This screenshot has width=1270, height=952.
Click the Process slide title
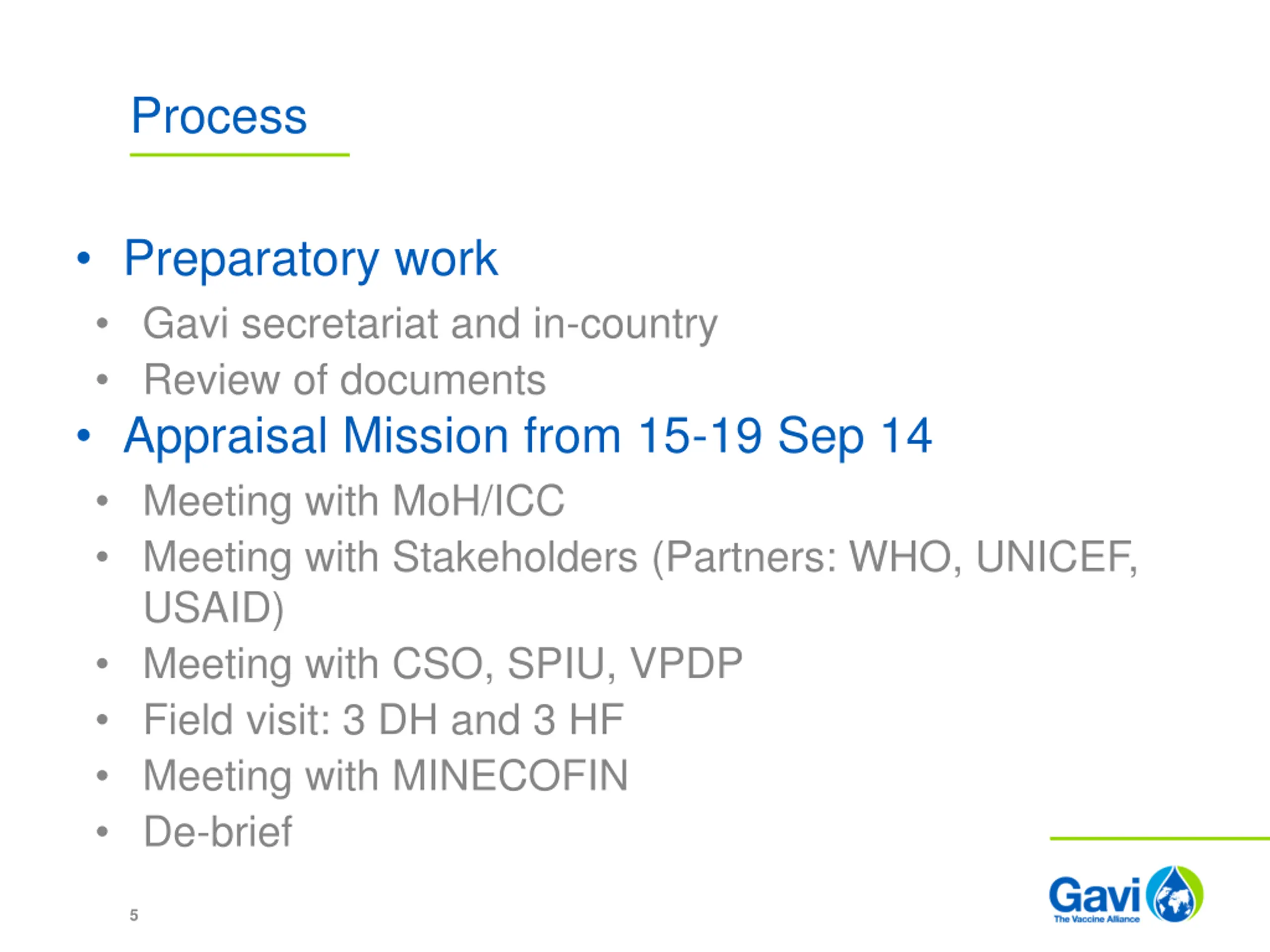(219, 116)
